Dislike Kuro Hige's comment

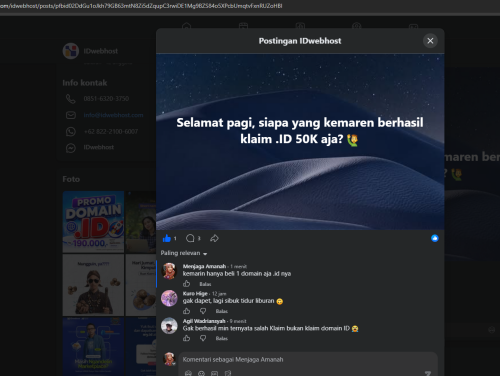click(203, 311)
